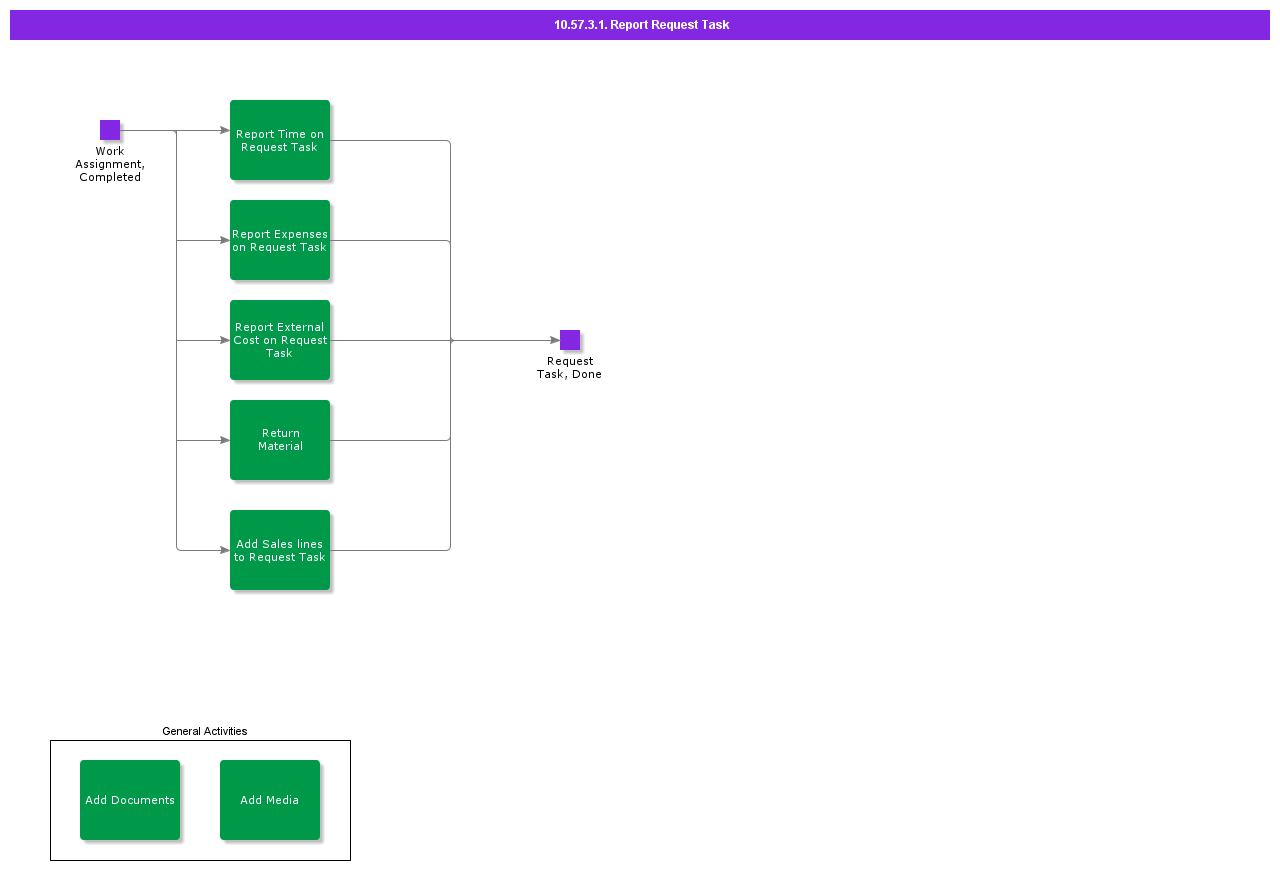Click the Request Task, Done text label
The image size is (1280, 870).
(569, 368)
